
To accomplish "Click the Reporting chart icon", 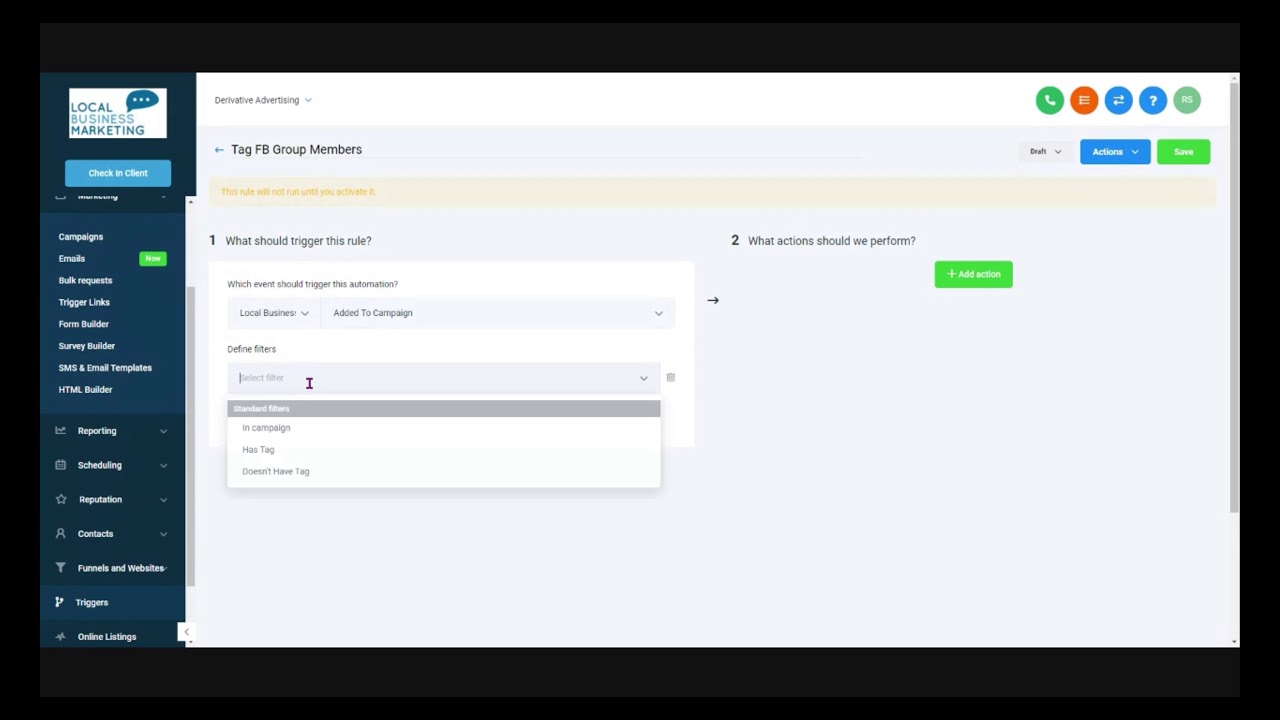I will pos(60,431).
